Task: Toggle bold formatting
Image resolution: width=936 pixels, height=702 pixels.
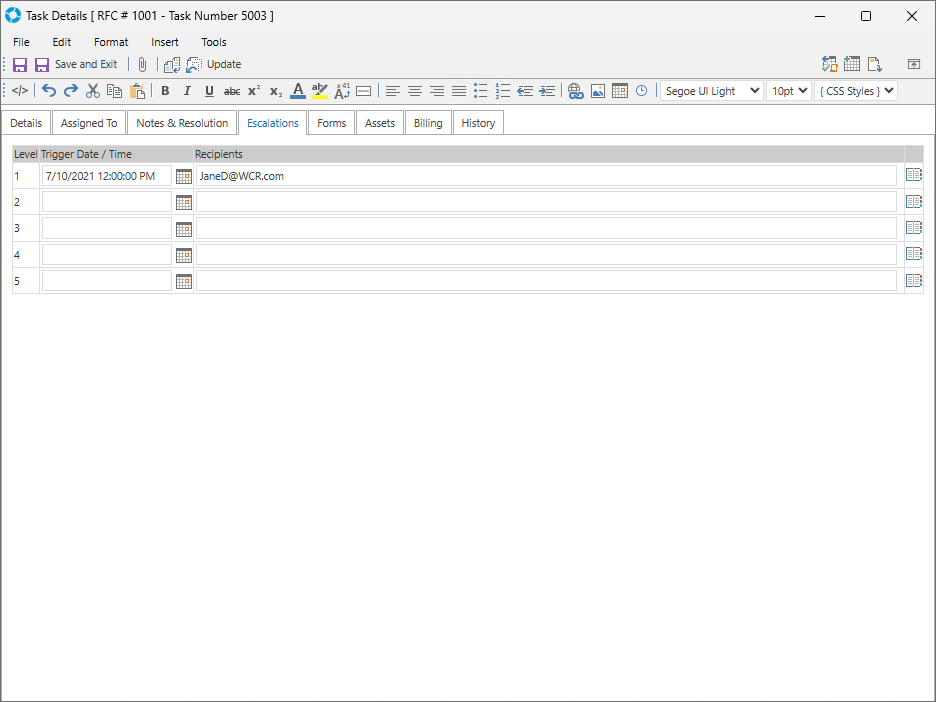Action: click(165, 91)
